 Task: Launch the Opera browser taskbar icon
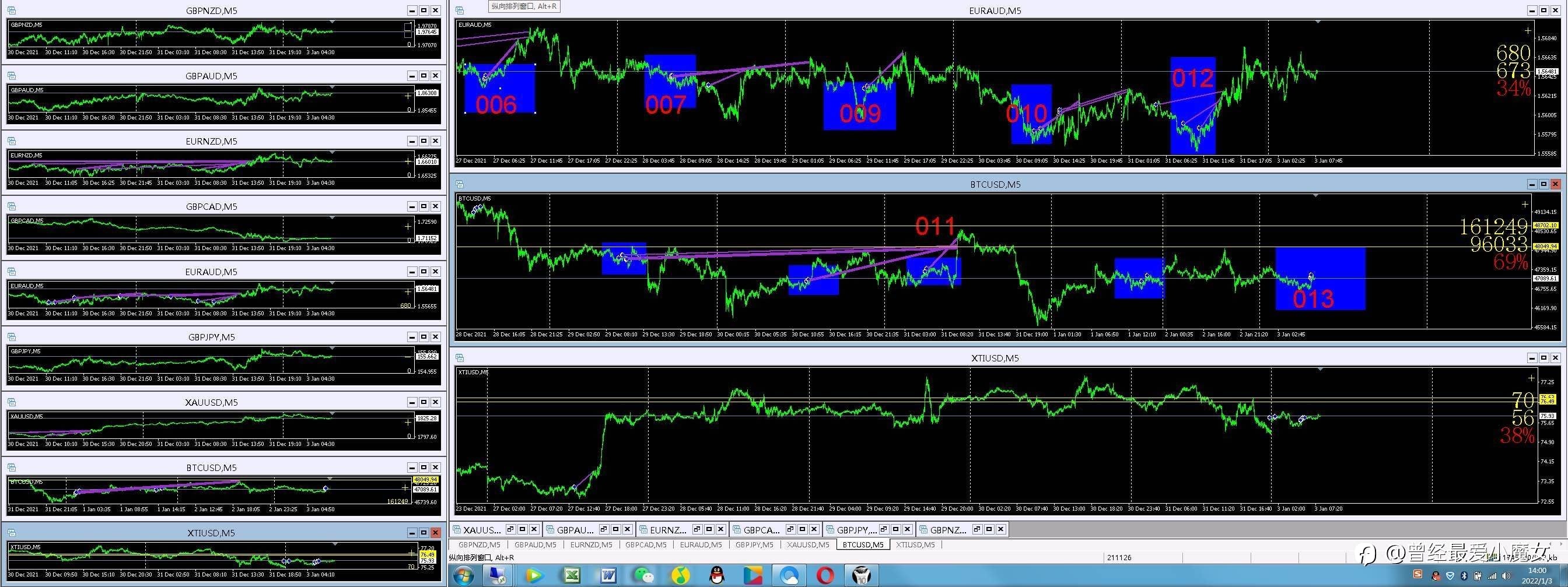click(825, 575)
